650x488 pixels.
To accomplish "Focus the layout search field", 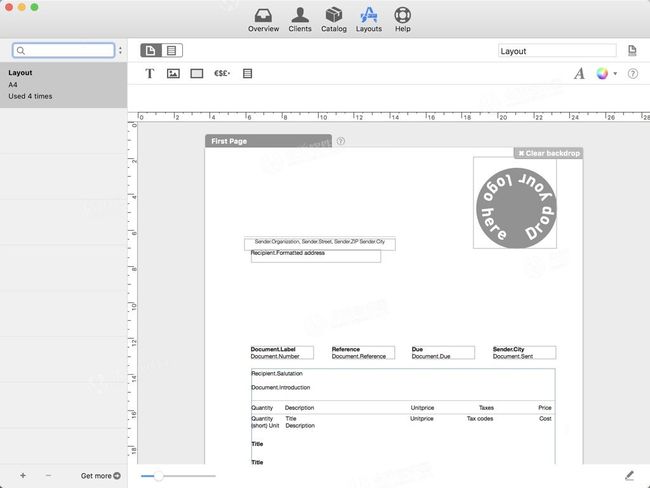I will point(63,51).
